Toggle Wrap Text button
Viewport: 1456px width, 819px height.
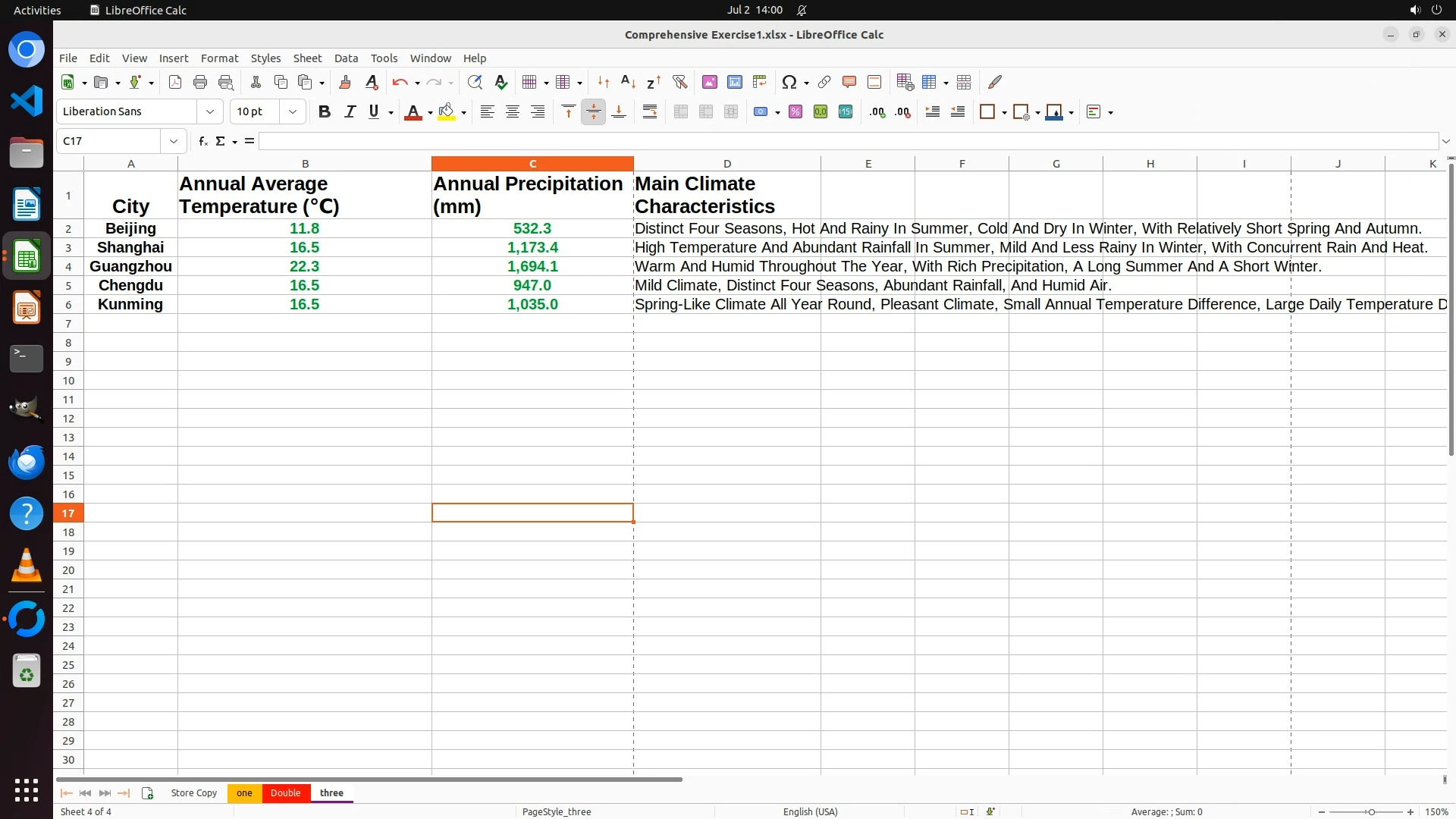(x=650, y=111)
